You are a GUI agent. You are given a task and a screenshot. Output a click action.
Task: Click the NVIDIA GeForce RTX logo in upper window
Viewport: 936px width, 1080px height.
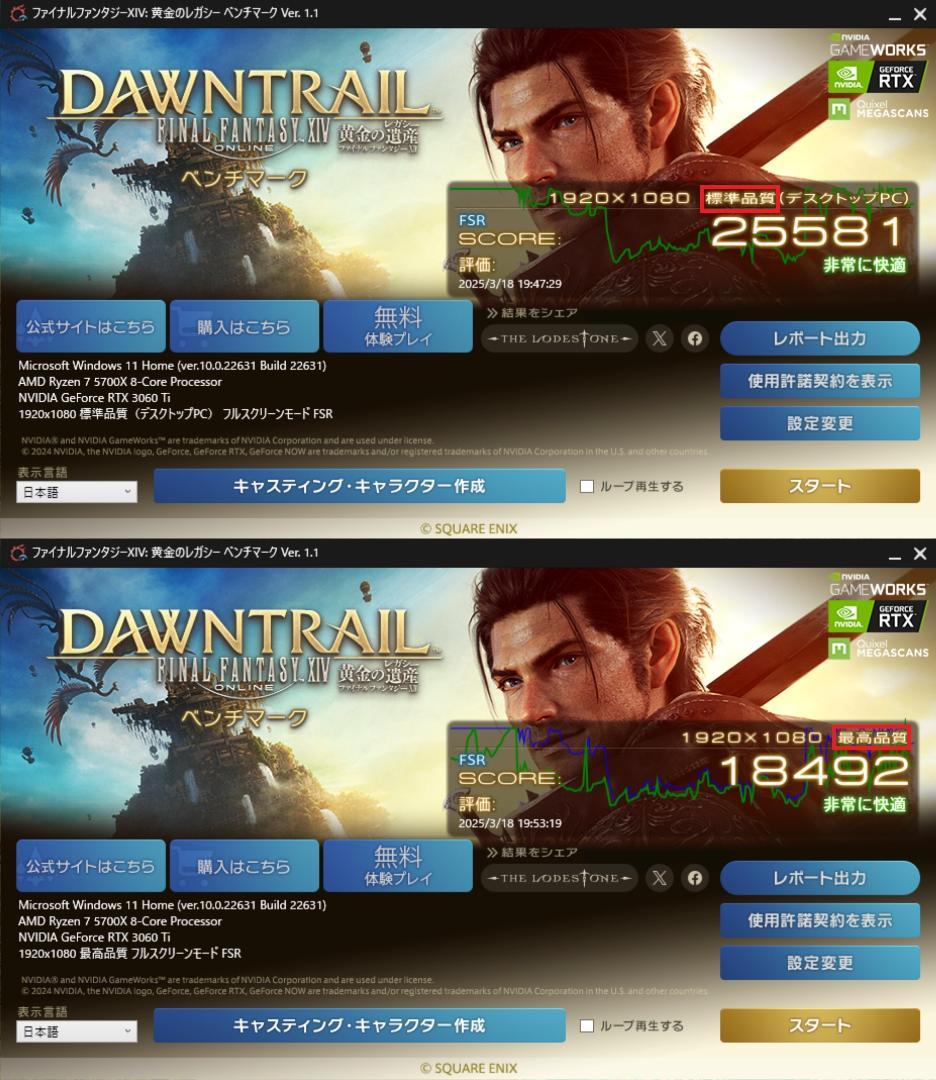tap(877, 77)
